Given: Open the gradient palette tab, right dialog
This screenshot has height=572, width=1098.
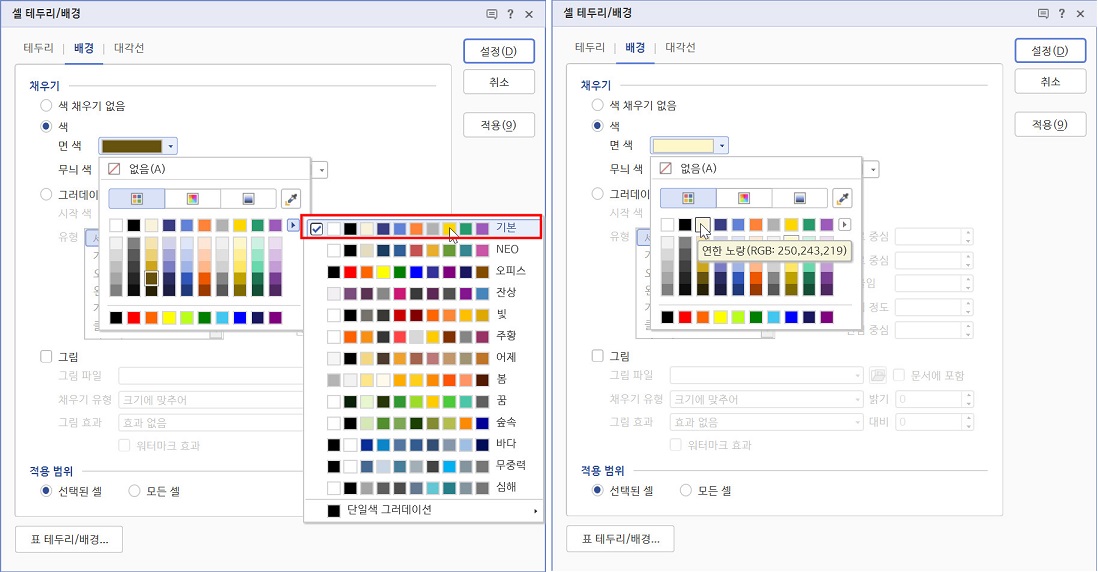Looking at the screenshot, I should click(800, 198).
